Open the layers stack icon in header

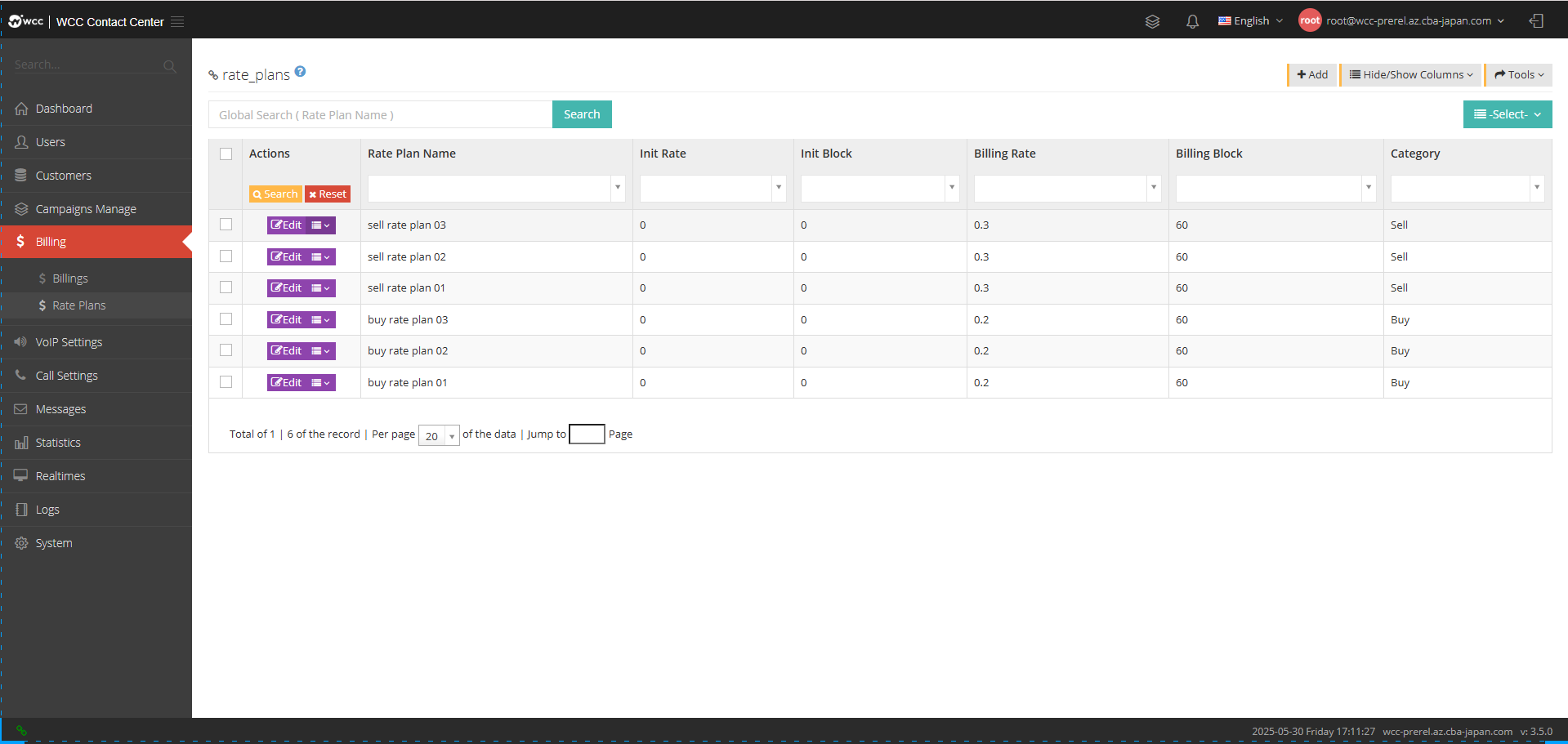point(1152,21)
